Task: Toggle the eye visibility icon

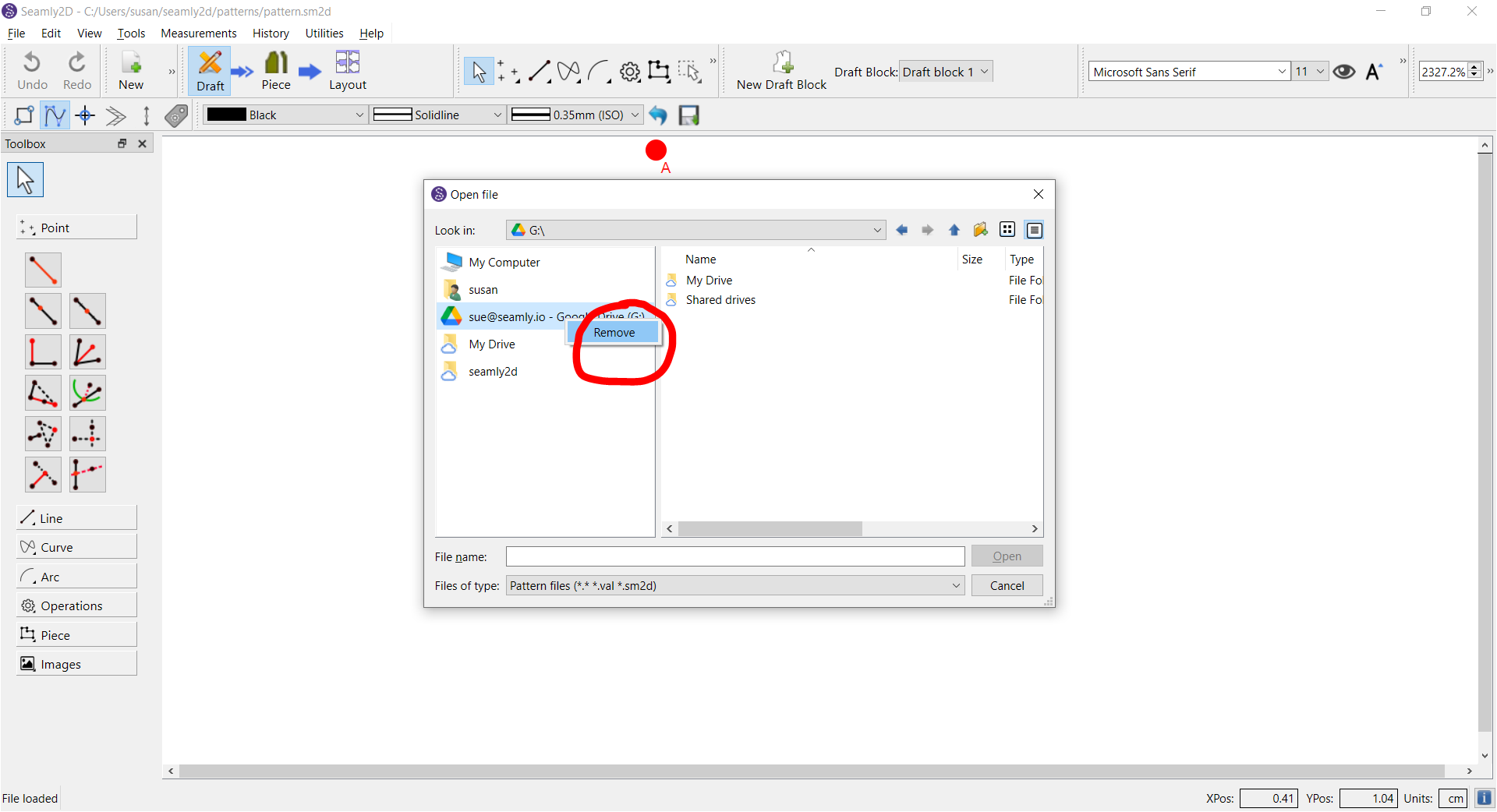Action: pyautogui.click(x=1343, y=72)
